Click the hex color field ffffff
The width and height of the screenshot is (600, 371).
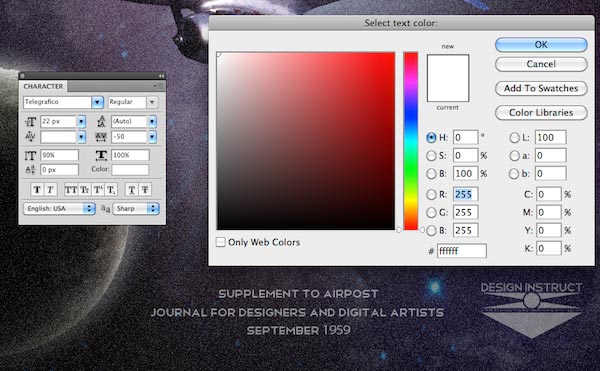[462, 251]
